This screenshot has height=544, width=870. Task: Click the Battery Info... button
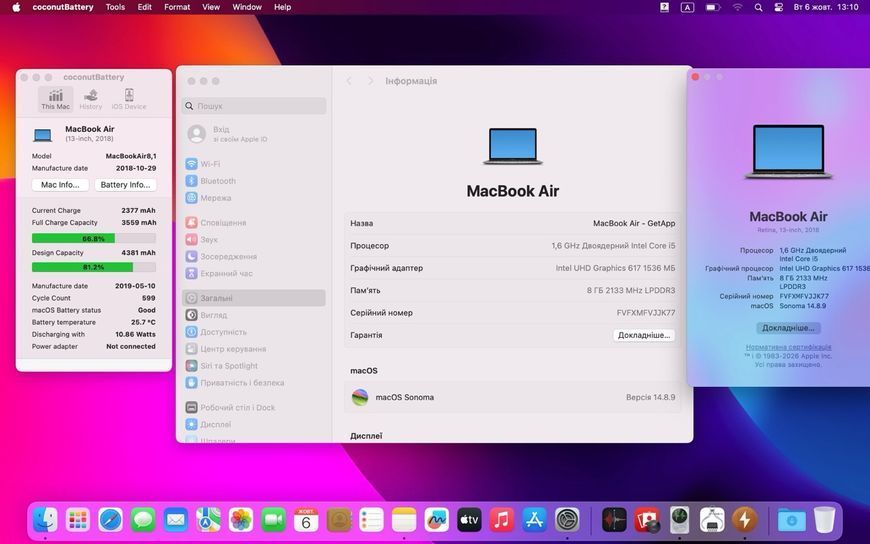(125, 185)
